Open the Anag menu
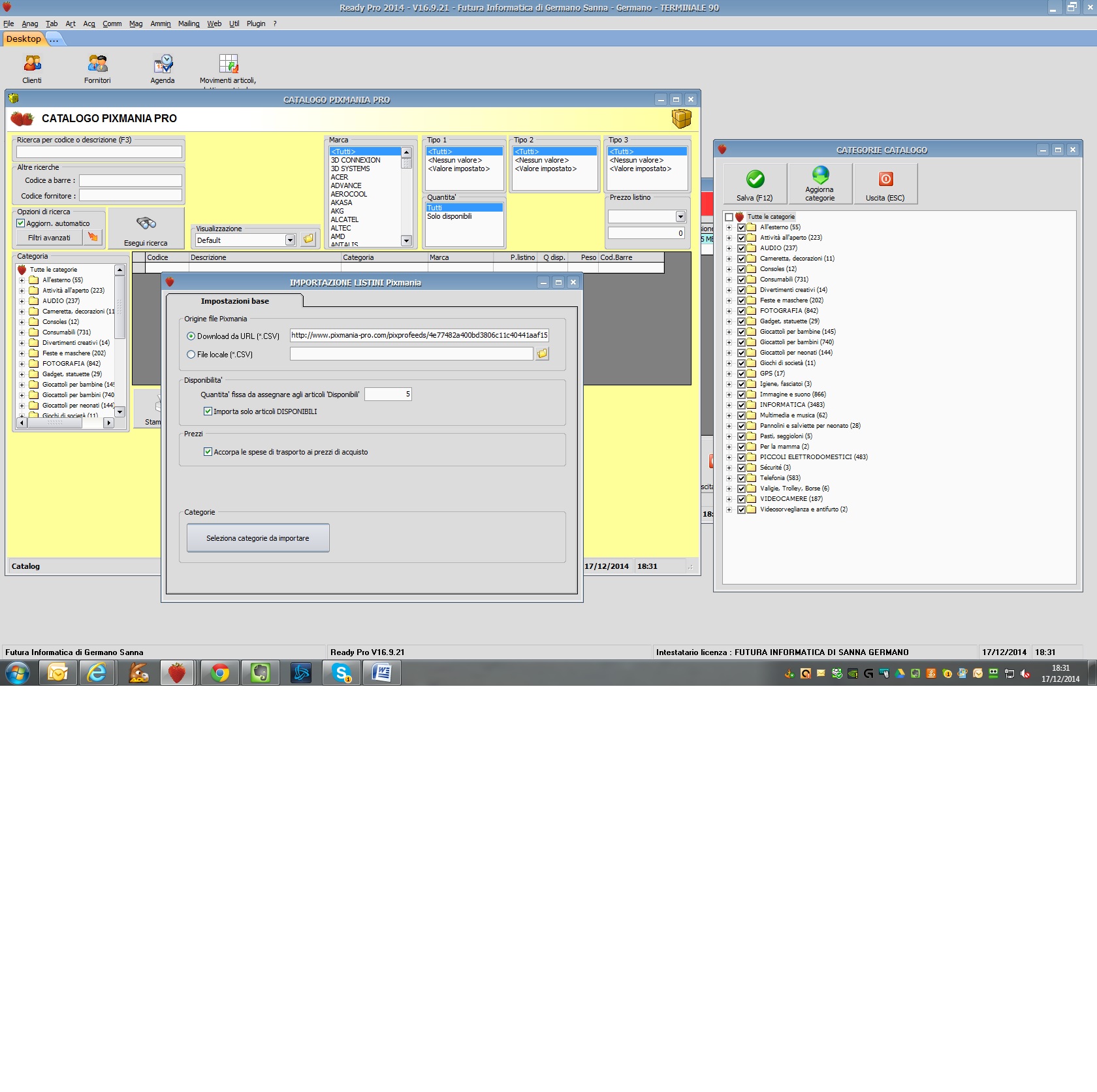 click(x=30, y=24)
